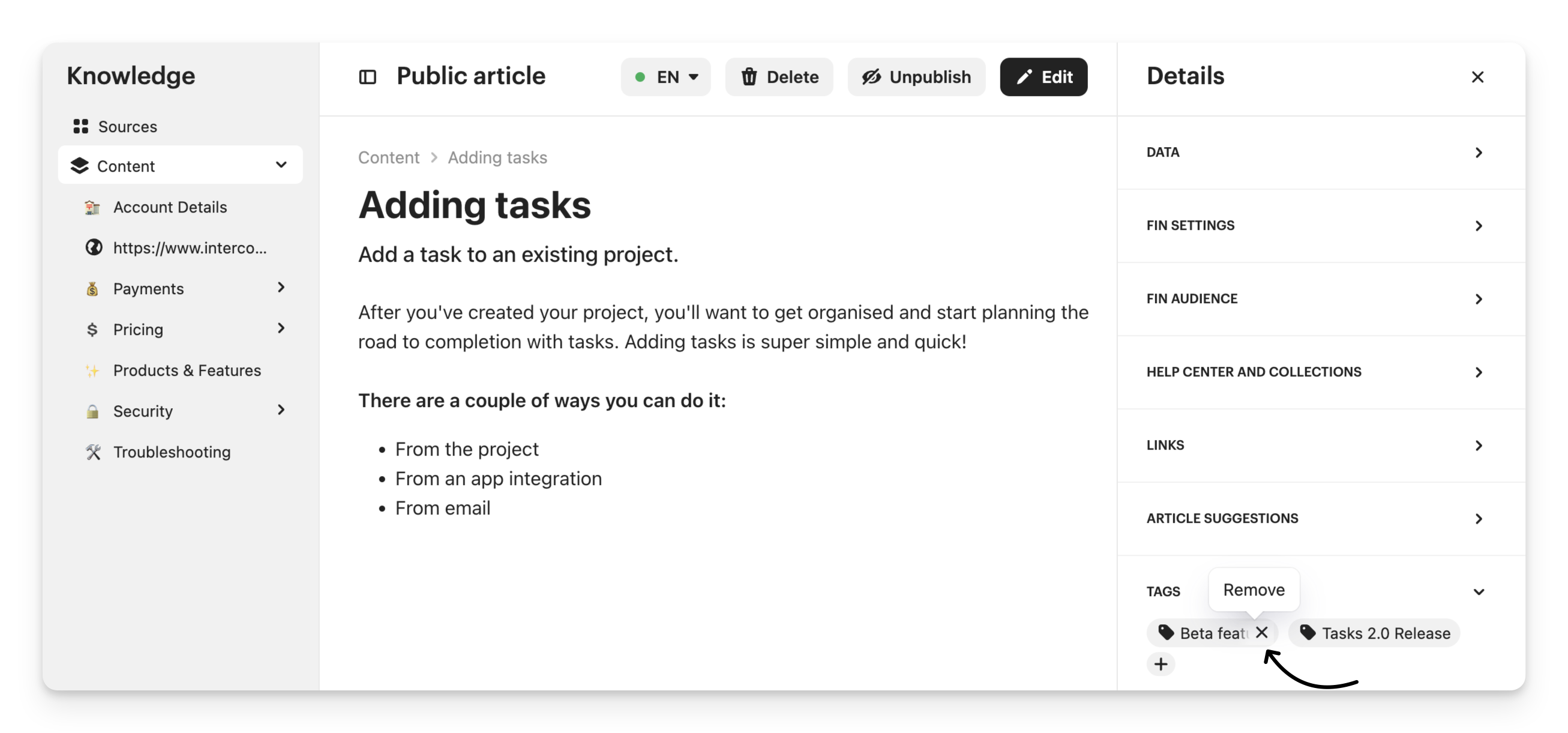This screenshot has width=1568, height=733.
Task: Click the Edit button
Action: pos(1044,77)
